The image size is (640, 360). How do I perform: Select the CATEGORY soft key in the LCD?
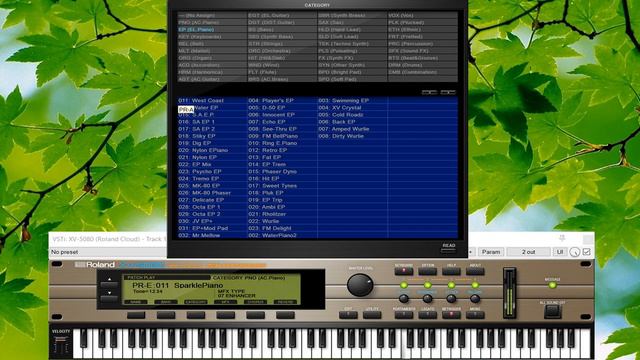pyautogui.click(x=196, y=302)
